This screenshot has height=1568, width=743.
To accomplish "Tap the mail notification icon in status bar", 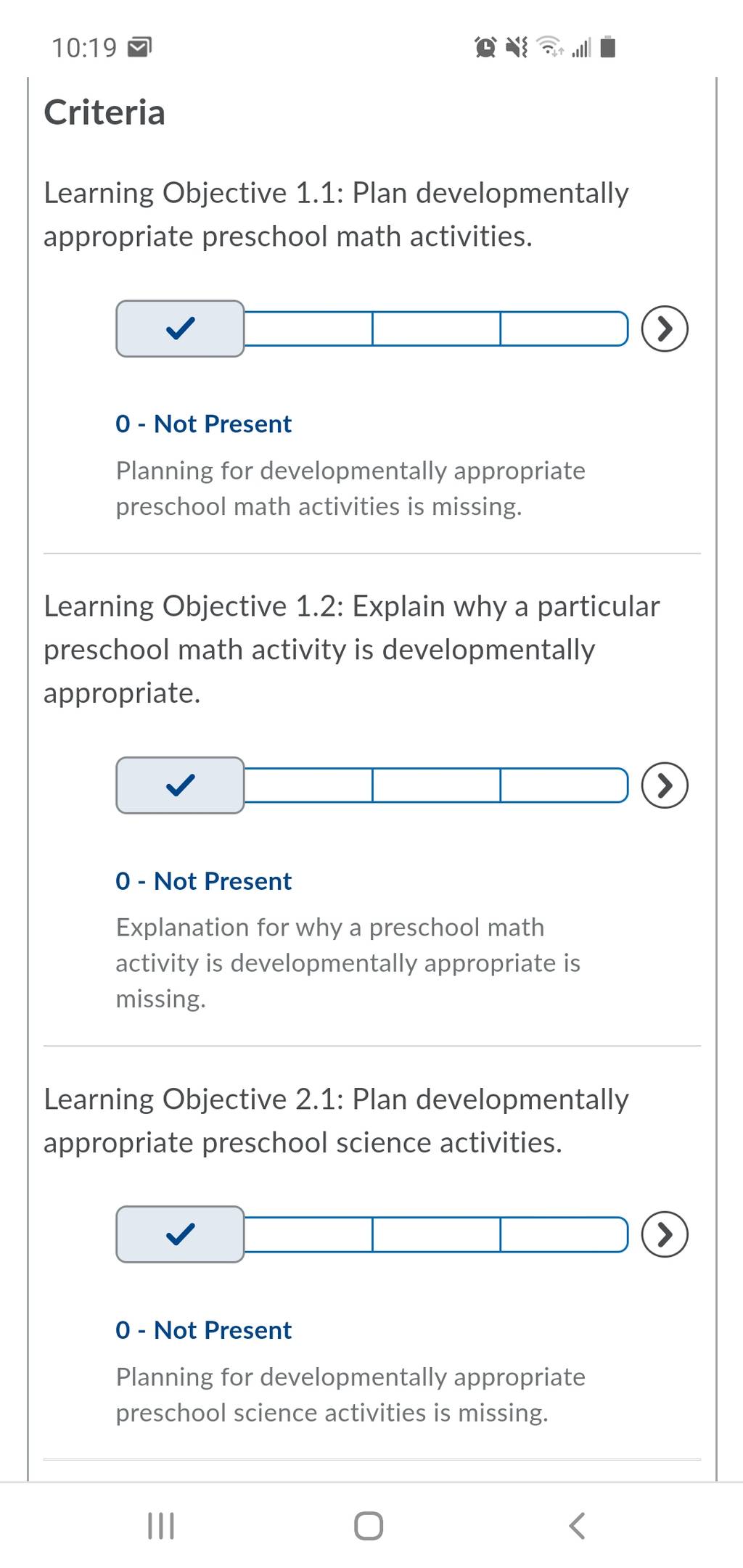I will pos(139,48).
